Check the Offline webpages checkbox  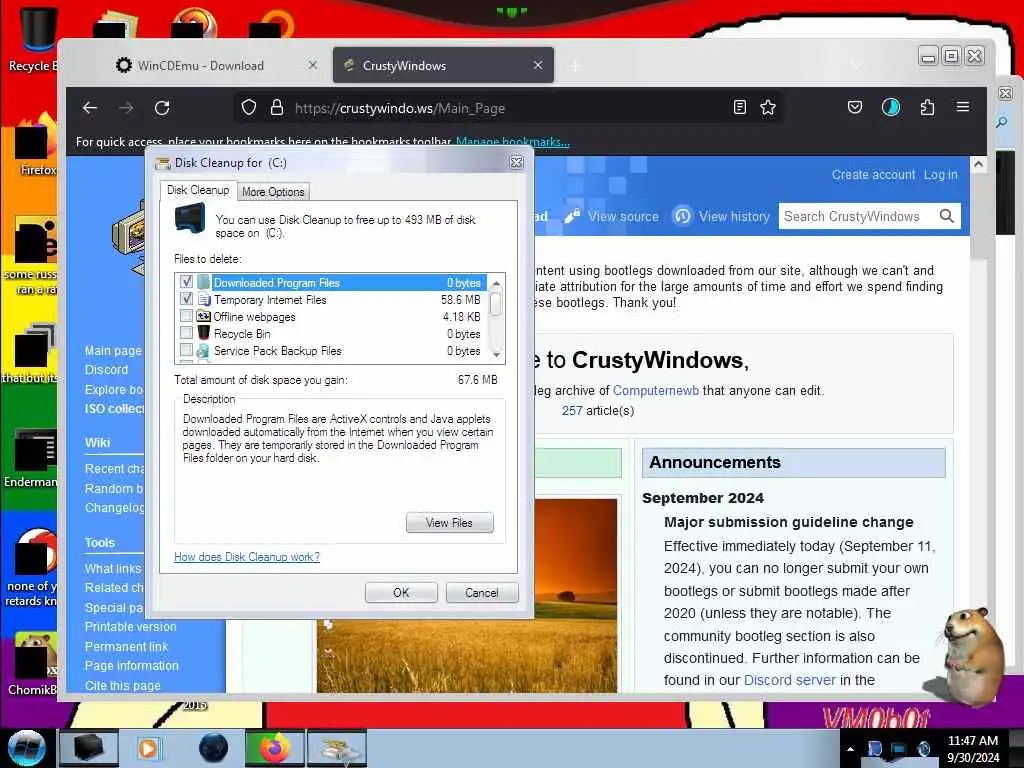click(x=186, y=316)
